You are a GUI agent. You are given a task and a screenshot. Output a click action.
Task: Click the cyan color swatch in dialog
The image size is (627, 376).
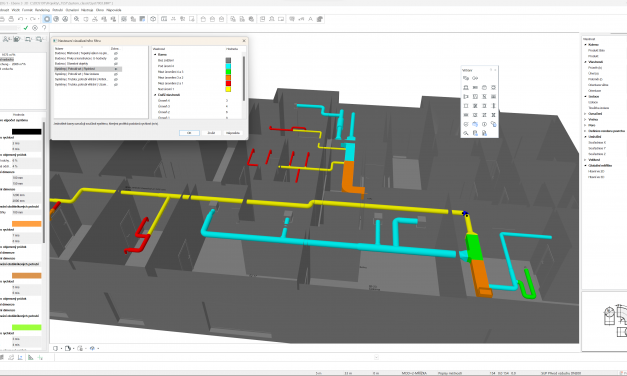tap(228, 66)
